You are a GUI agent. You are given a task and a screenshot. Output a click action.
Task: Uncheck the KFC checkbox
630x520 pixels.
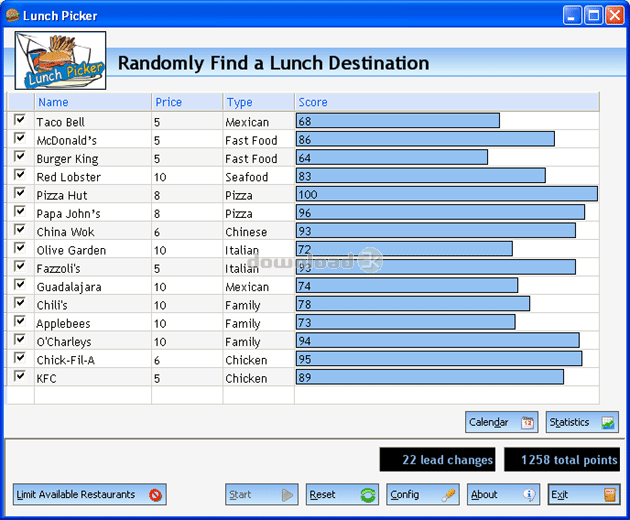[19, 376]
